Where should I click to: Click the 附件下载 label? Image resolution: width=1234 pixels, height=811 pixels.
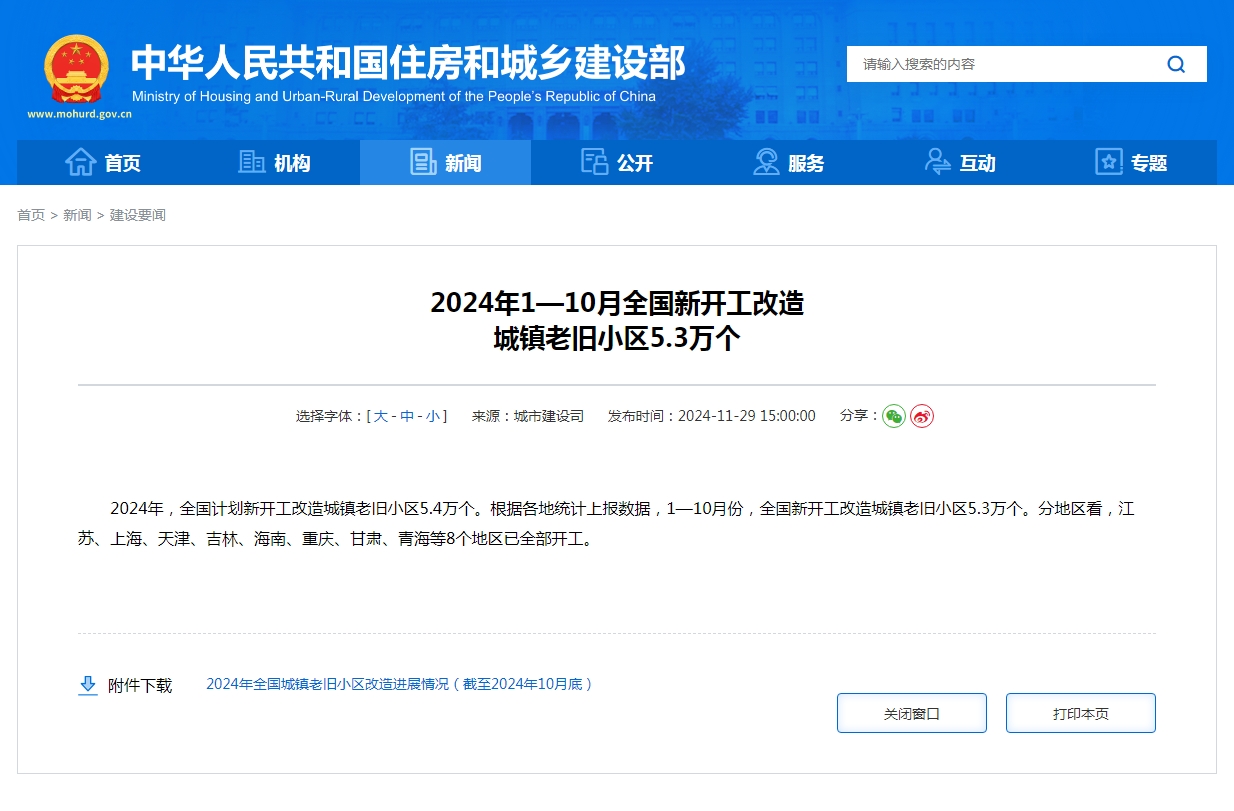pos(140,685)
